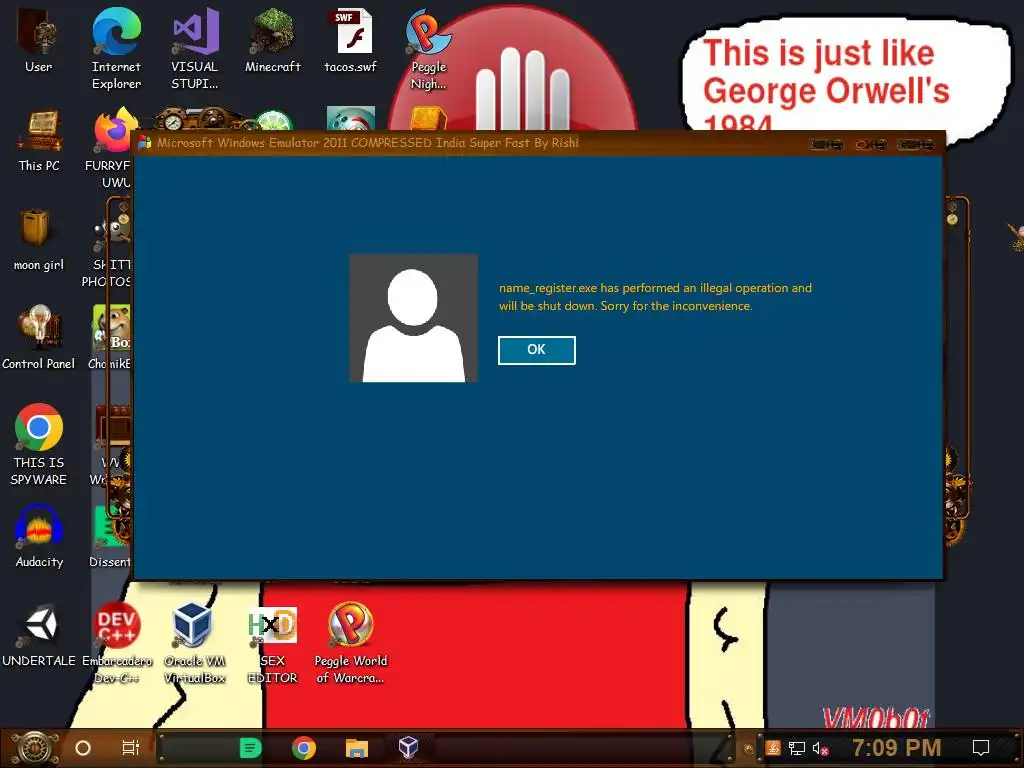This screenshot has width=1024, height=768.
Task: Select the Peggle Nigh... desktop icon
Action: tap(428, 49)
